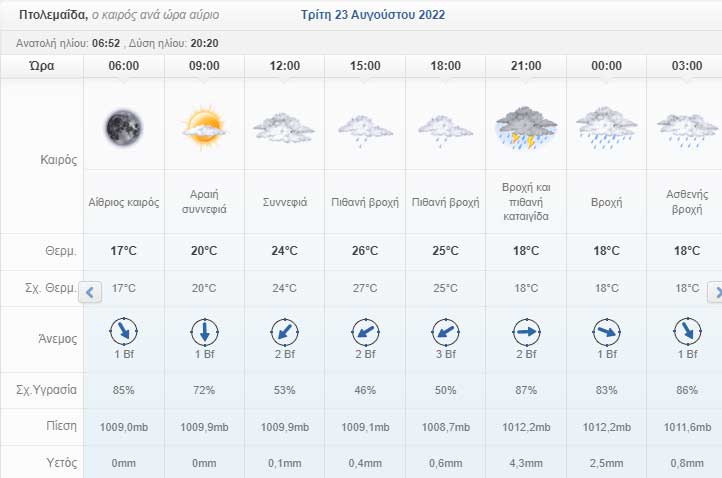Click the possible rain icon at 18:00
The image size is (722, 478).
445,131
